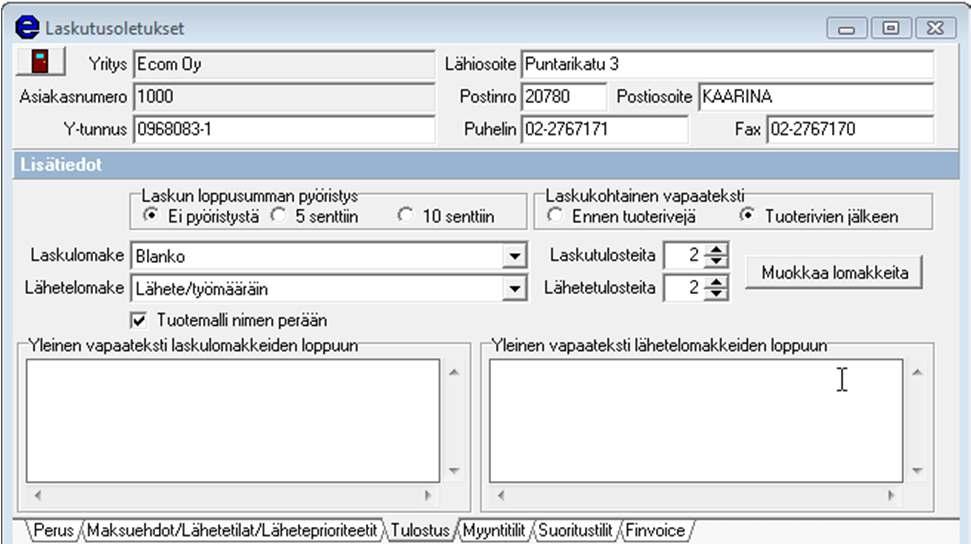Image resolution: width=971 pixels, height=544 pixels.
Task: Open the Suoritustilit tab
Action: click(575, 530)
